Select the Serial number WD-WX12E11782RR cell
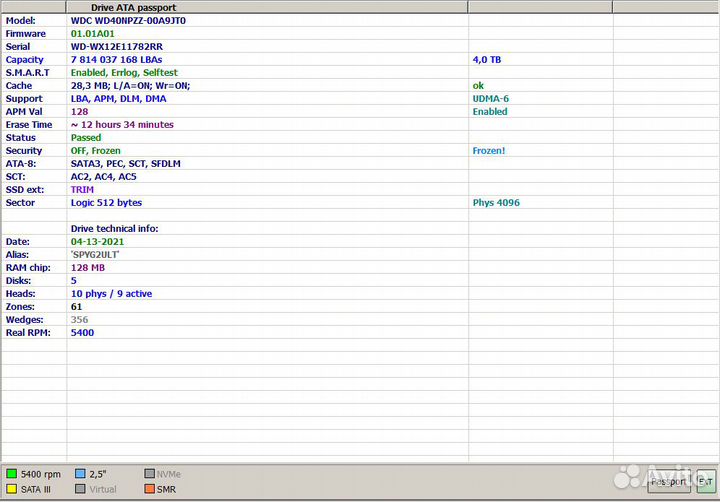The image size is (720, 502). coord(117,46)
